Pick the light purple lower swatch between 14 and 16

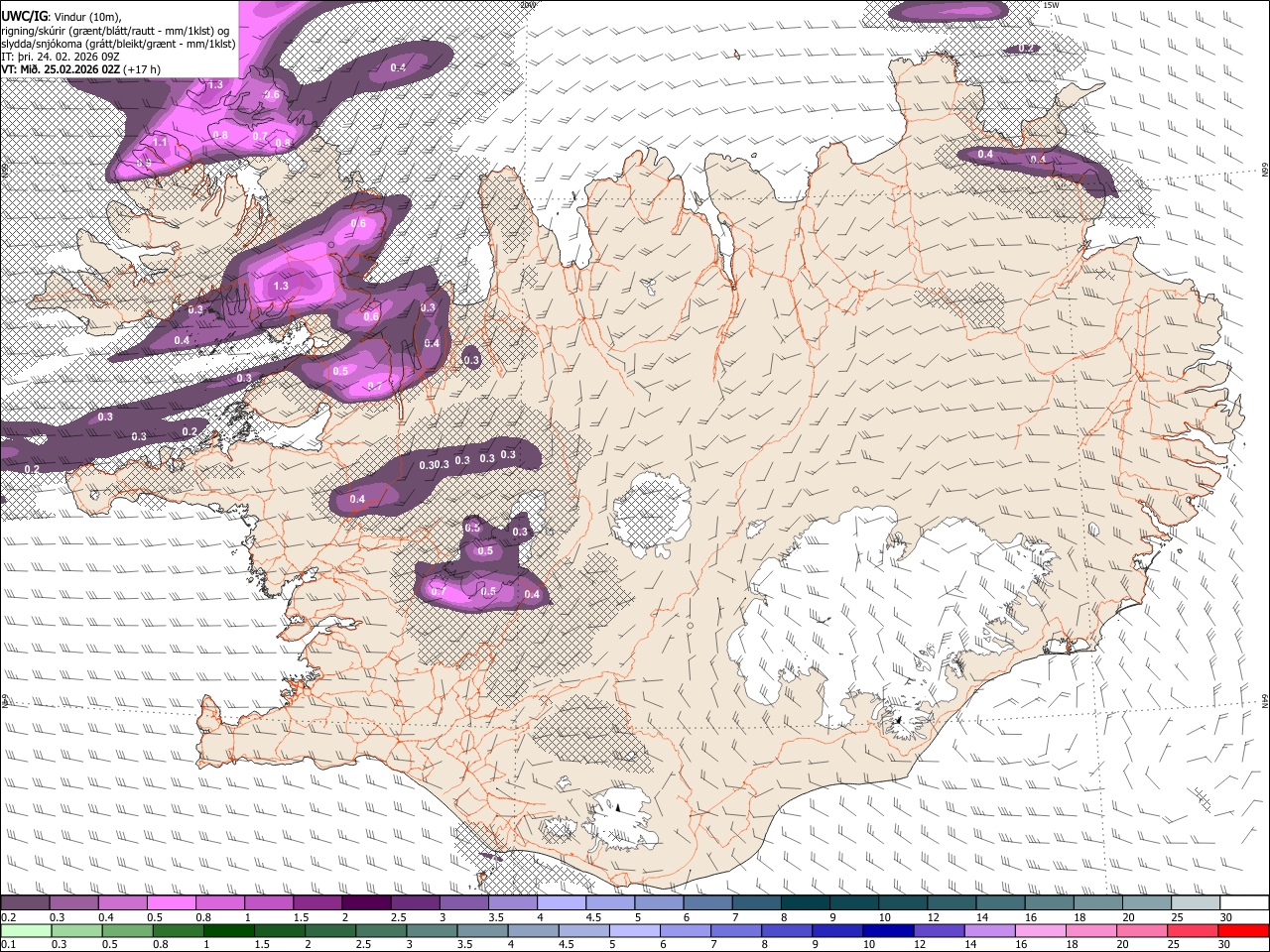989,930
